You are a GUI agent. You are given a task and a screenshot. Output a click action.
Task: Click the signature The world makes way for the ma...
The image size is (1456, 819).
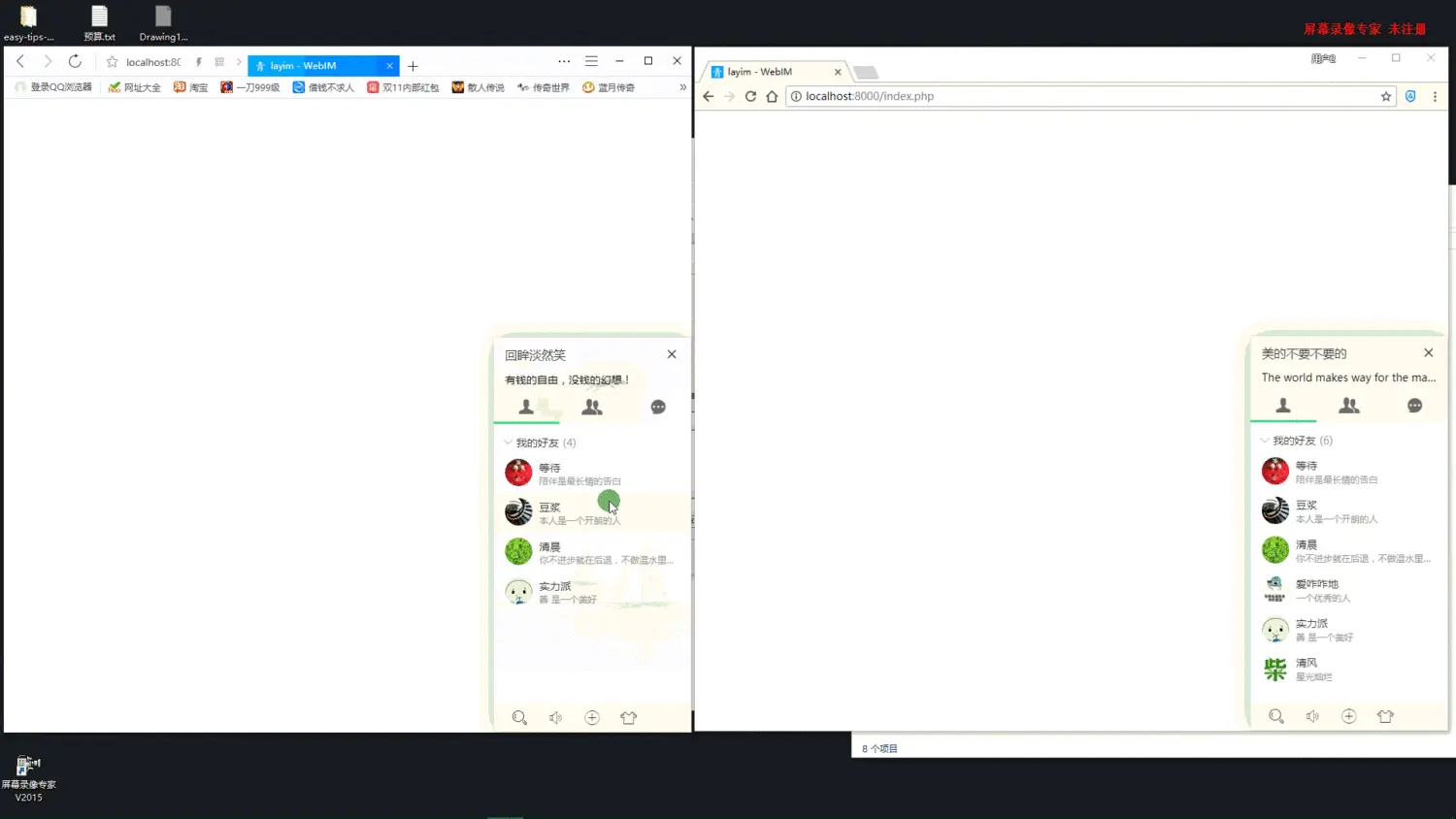(x=1348, y=377)
